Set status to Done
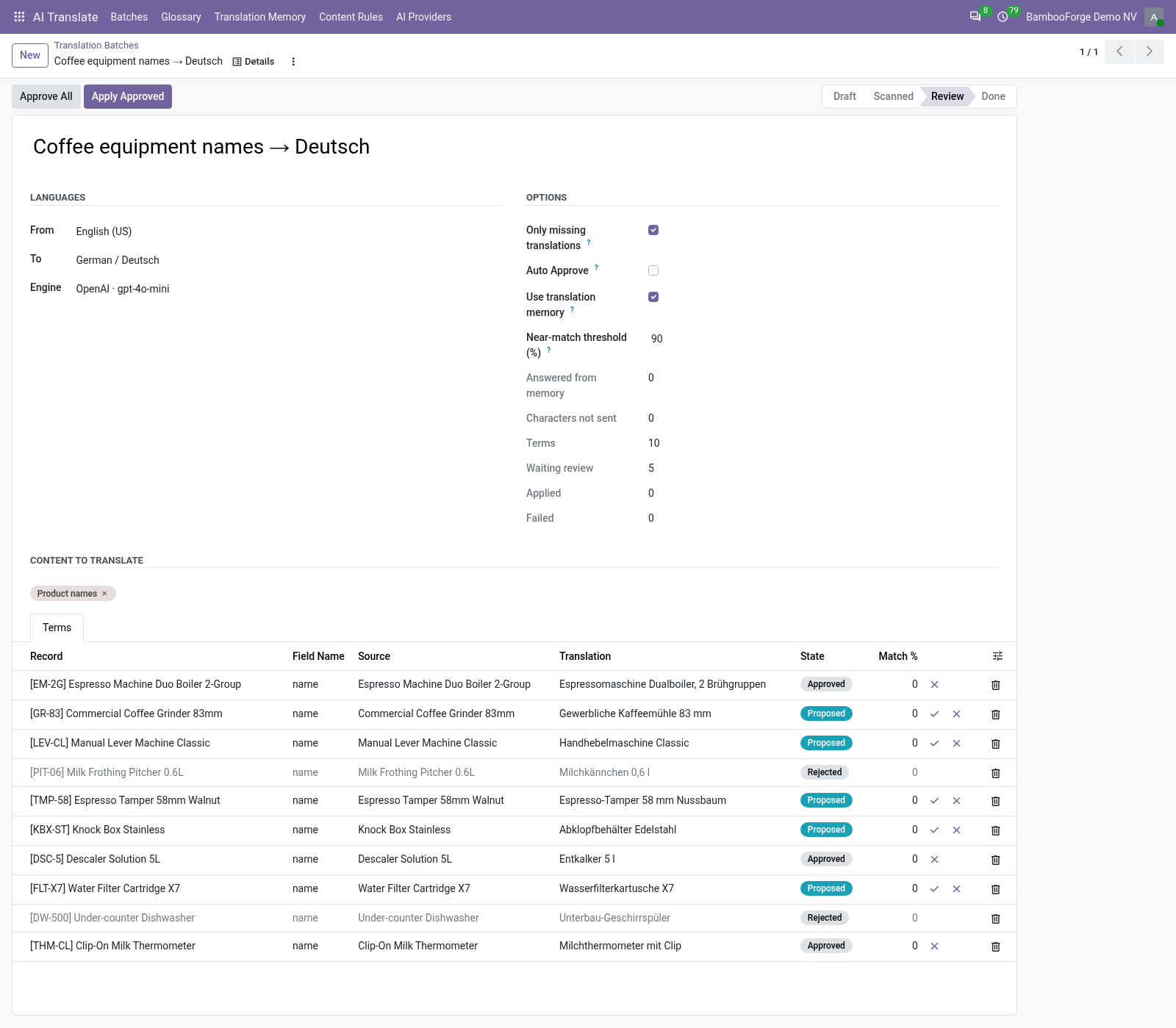 coord(993,96)
